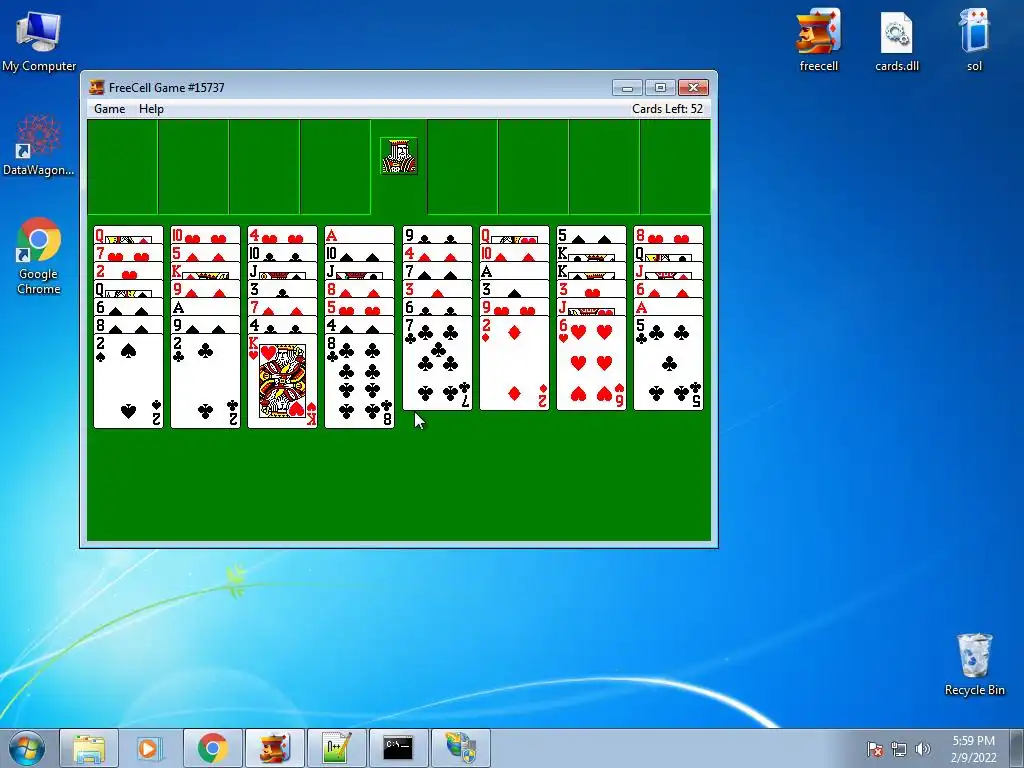The image size is (1024, 768).
Task: Click the four of clubs card
Action: tap(282, 325)
